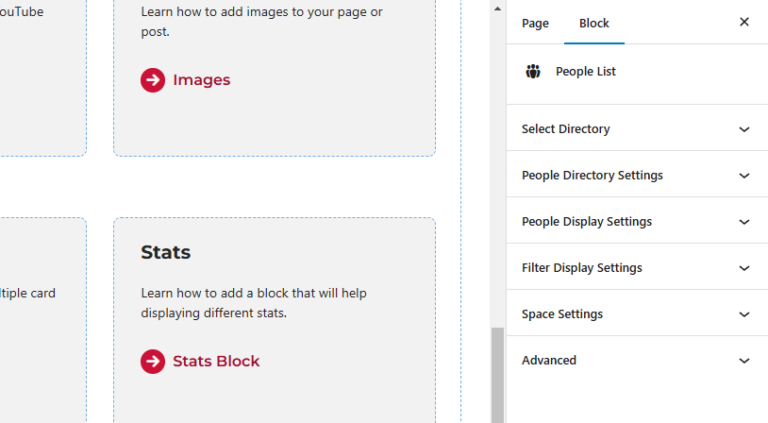The image size is (768, 423).
Task: Open the People Display Settings section
Action: [637, 222]
